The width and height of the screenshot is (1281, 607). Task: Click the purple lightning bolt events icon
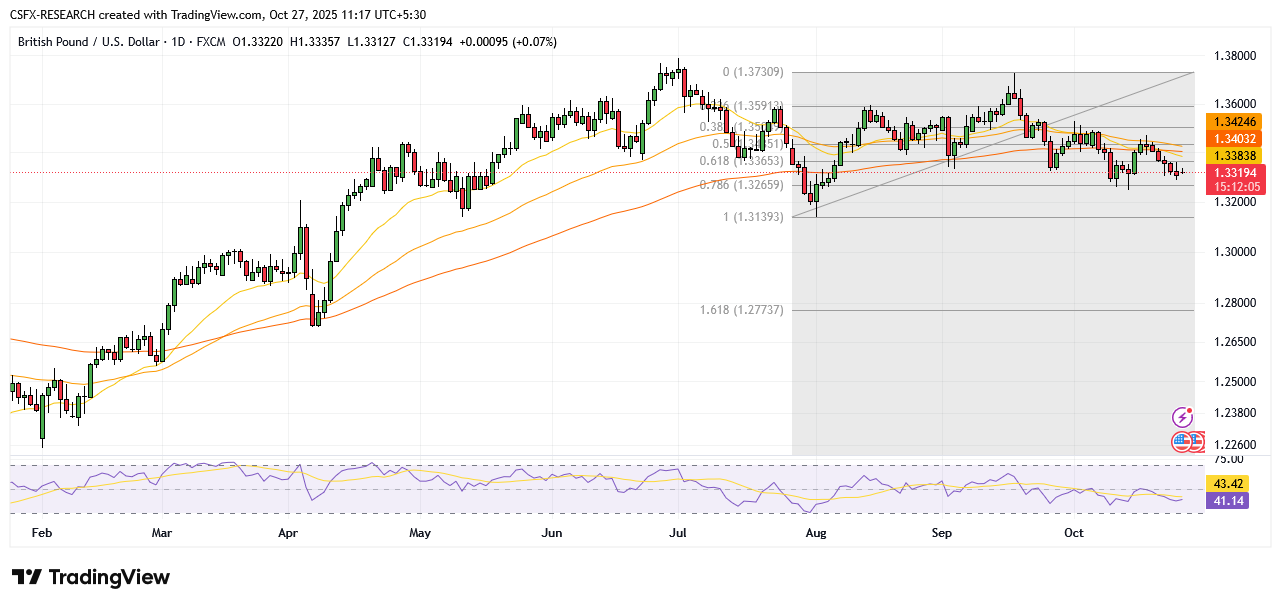click(x=1183, y=417)
